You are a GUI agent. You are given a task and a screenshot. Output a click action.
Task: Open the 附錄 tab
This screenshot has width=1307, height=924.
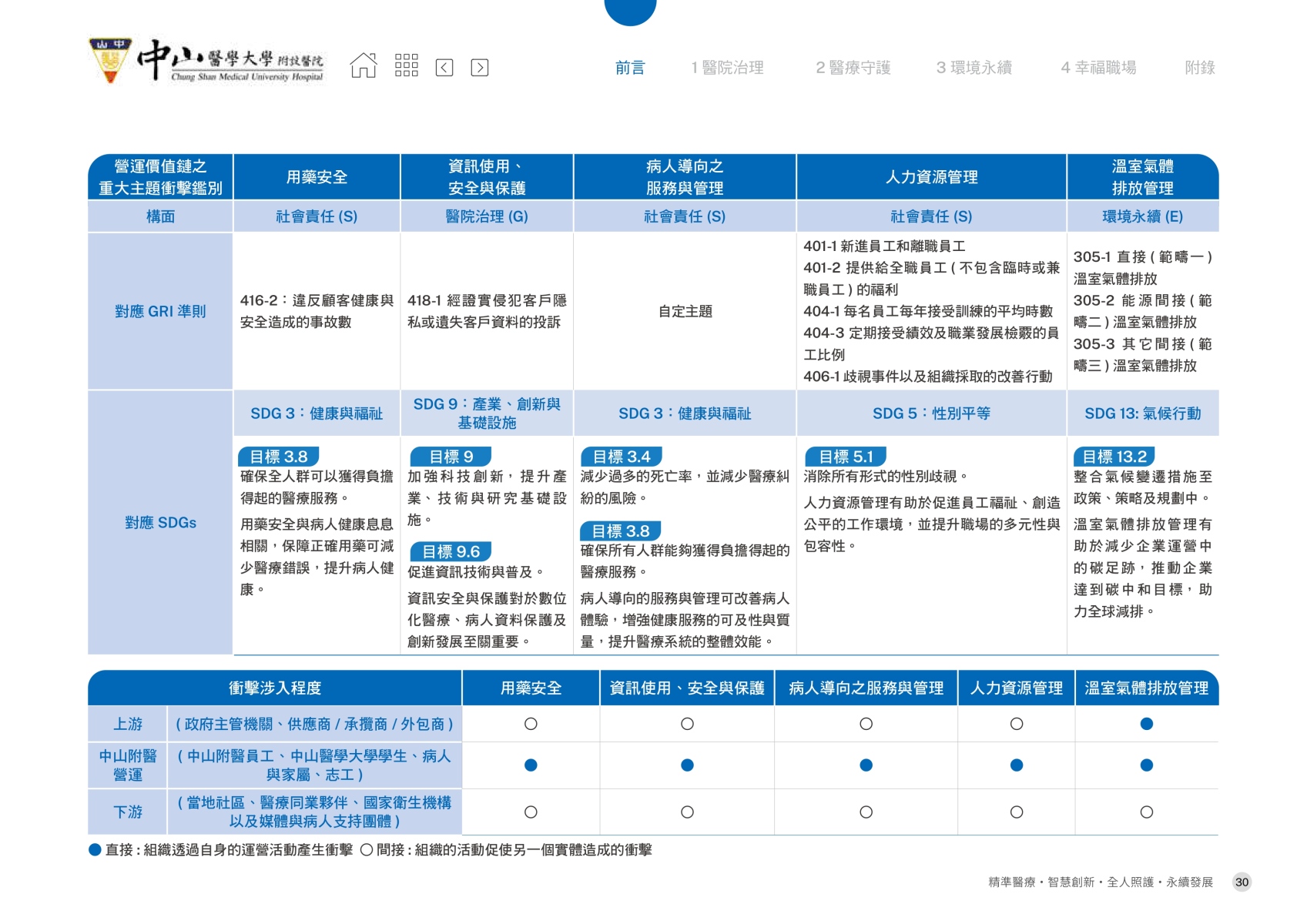pos(1199,68)
